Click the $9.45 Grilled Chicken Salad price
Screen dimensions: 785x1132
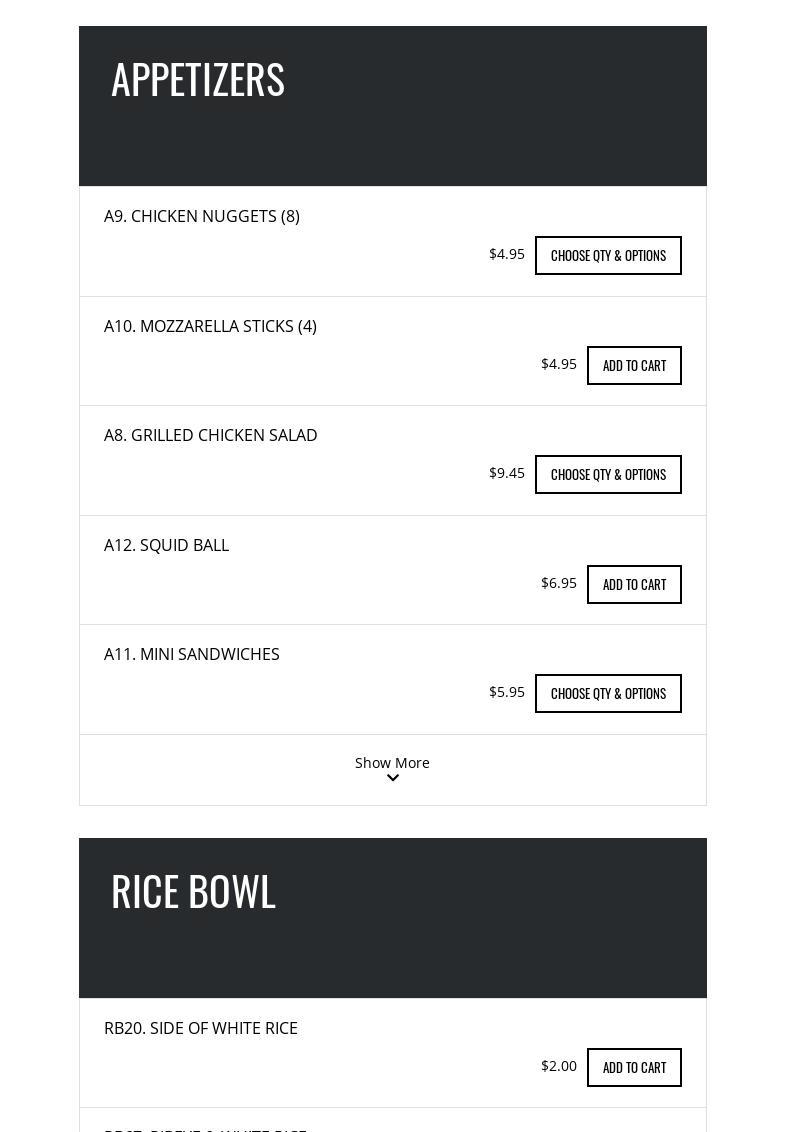[507, 473]
